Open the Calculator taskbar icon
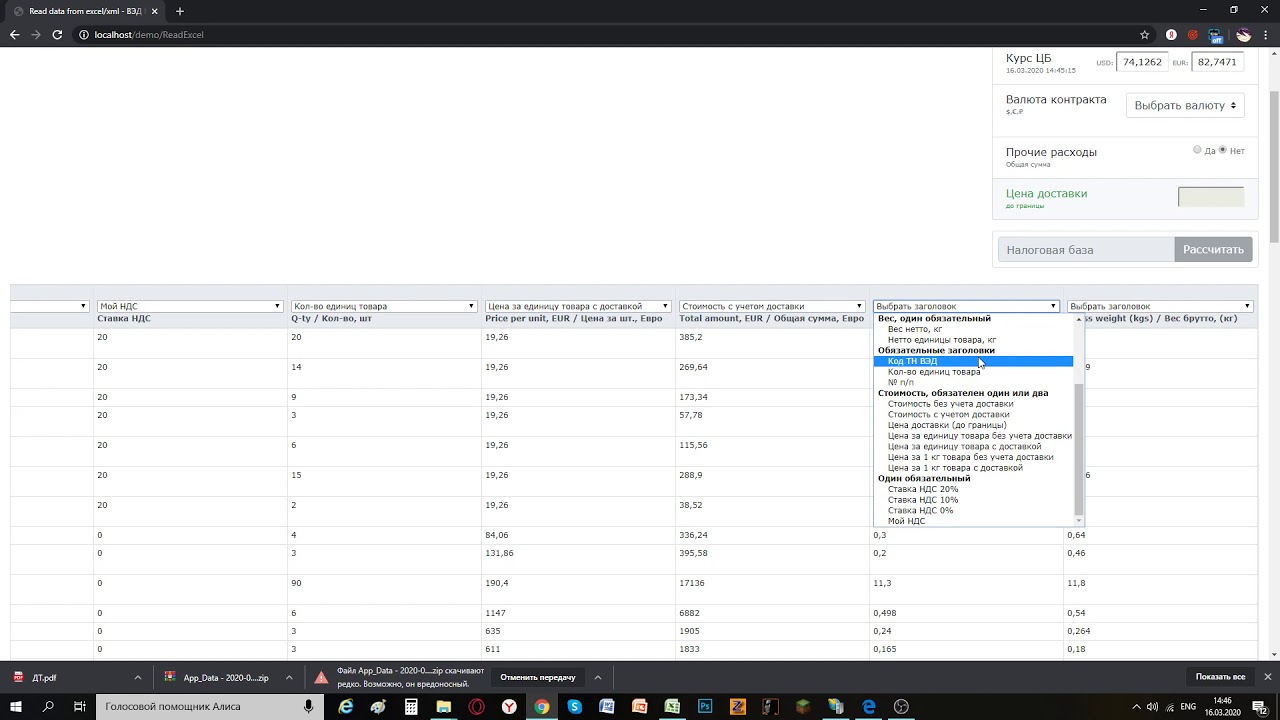This screenshot has height=720, width=1280. (411, 706)
